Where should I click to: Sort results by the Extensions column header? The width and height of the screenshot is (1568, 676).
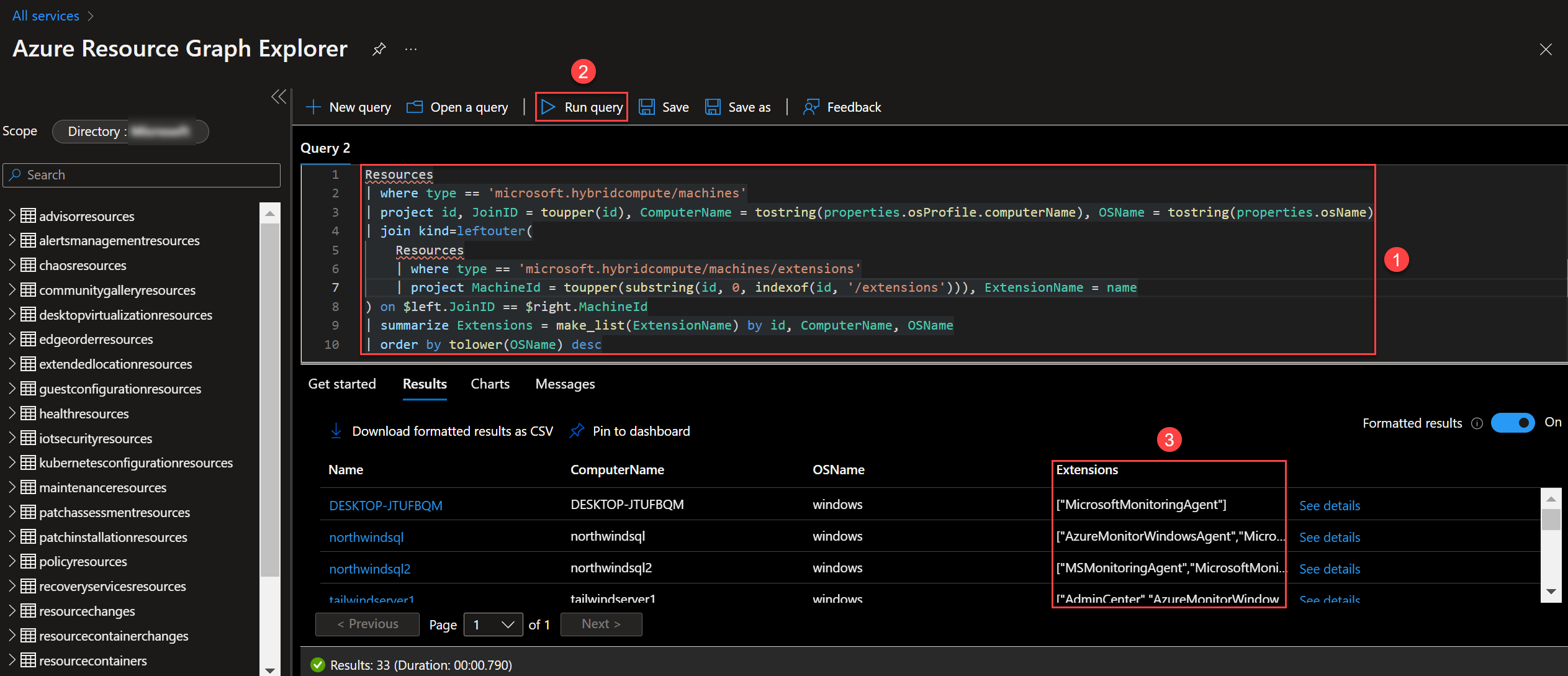[1087, 470]
